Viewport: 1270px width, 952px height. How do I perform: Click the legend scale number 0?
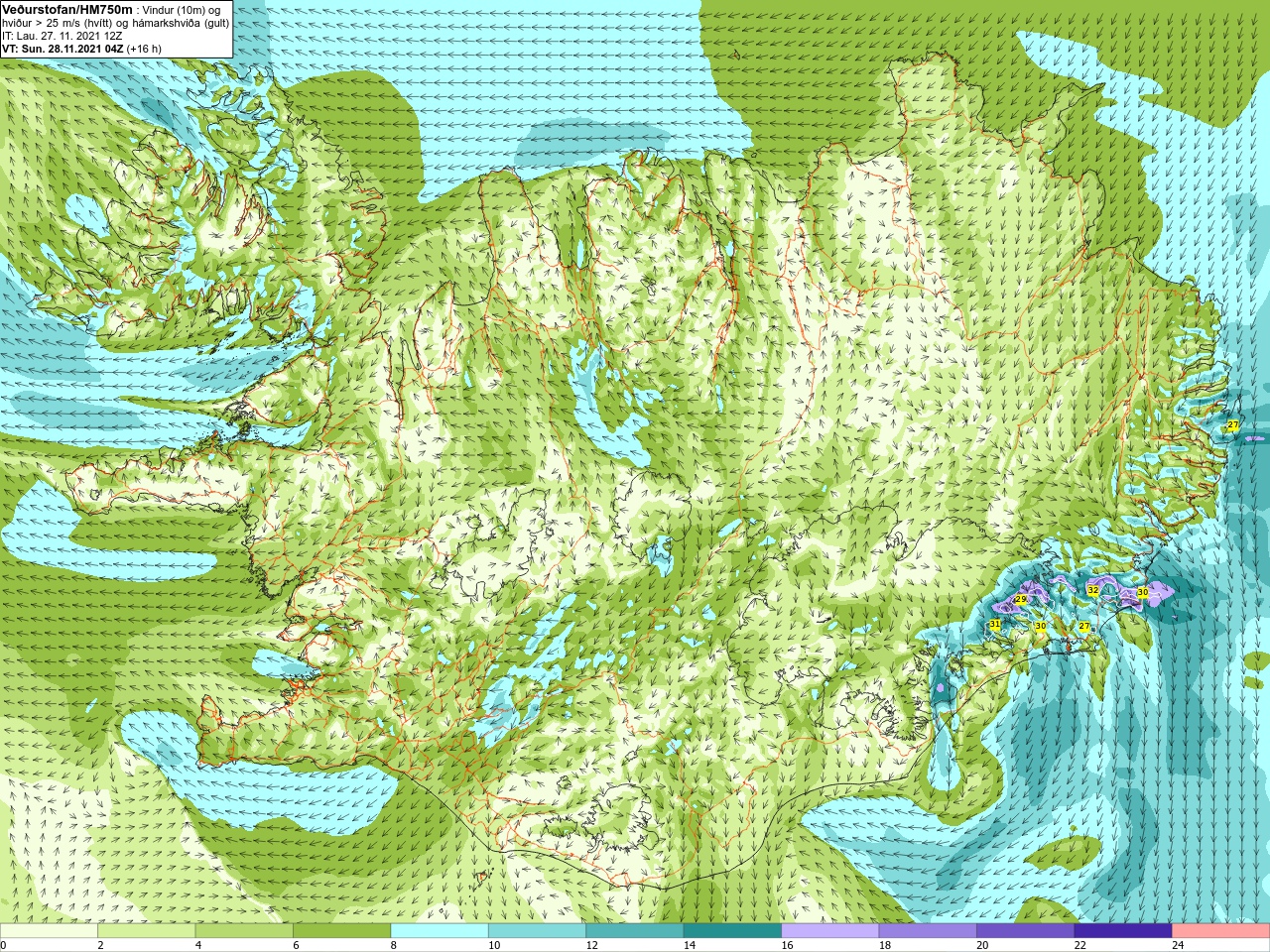coord(3,945)
